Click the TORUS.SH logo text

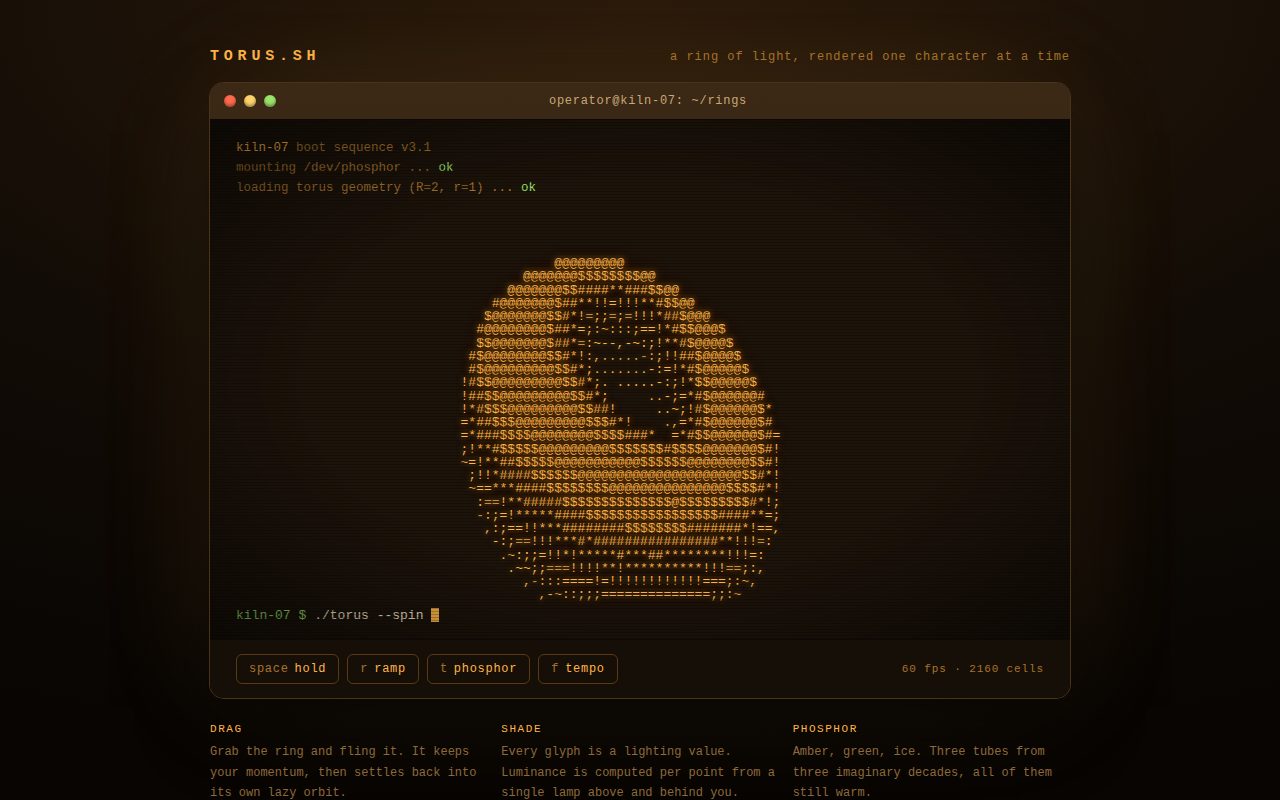(264, 56)
